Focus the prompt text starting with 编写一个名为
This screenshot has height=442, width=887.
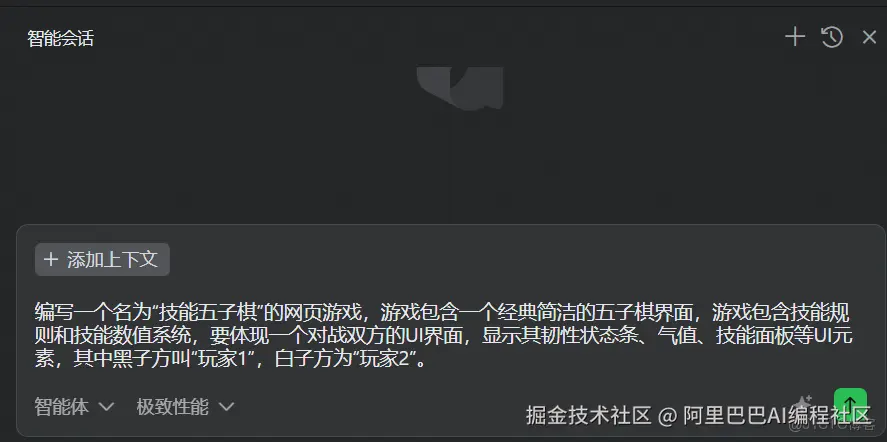tap(444, 336)
